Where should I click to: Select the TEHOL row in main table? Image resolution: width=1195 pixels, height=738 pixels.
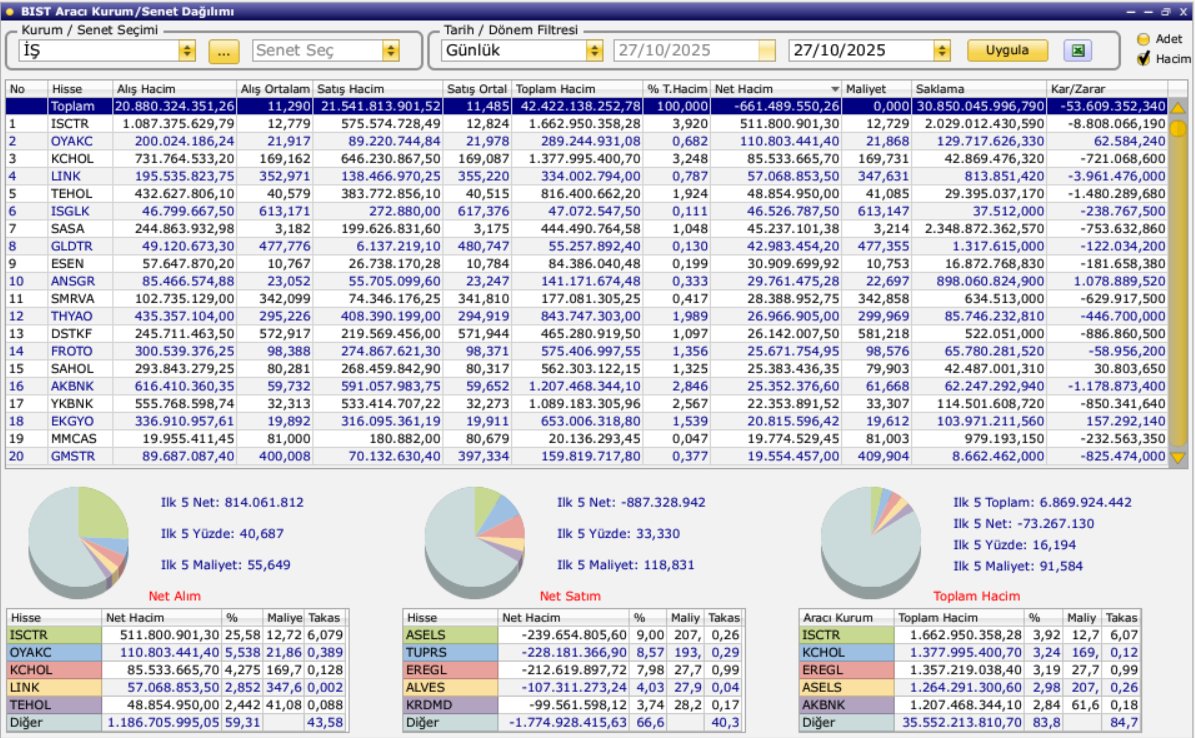(587, 194)
